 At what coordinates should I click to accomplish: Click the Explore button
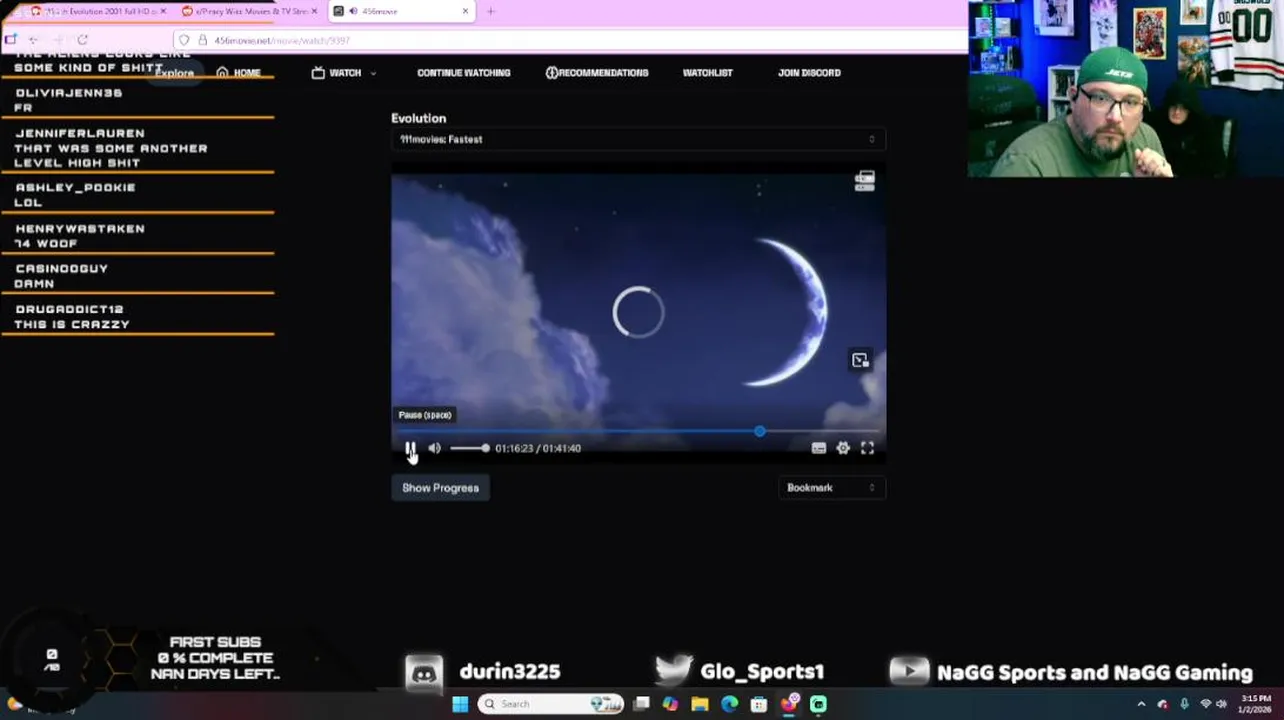(x=174, y=72)
